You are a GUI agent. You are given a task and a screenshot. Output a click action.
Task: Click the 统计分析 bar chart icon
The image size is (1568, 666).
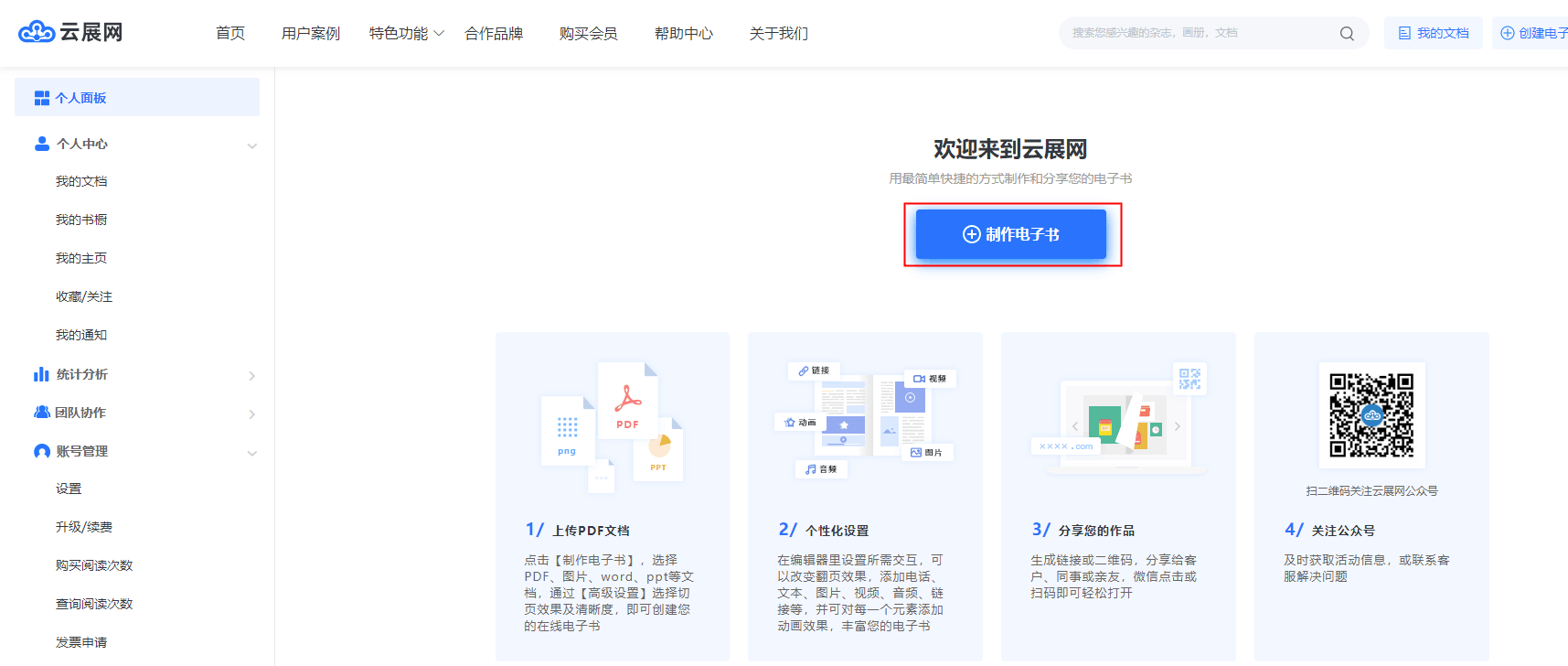pos(41,374)
